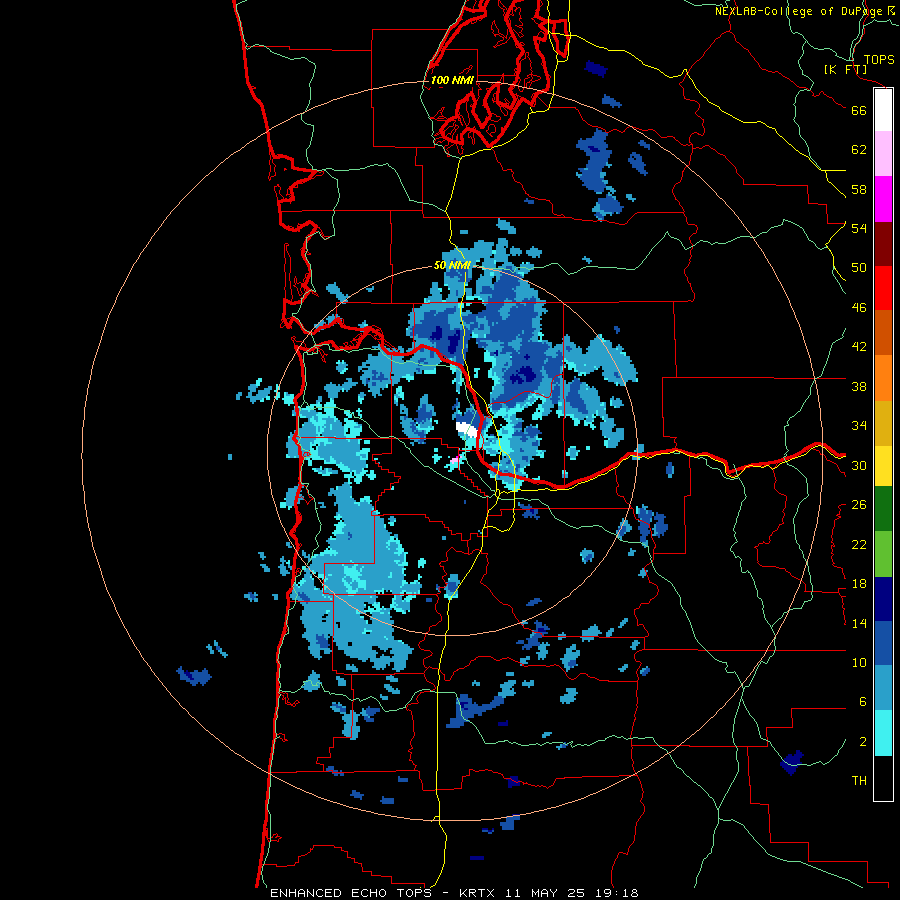Viewport: 900px width, 900px height.
Task: Click the '58' legend value
Action: click(x=859, y=189)
